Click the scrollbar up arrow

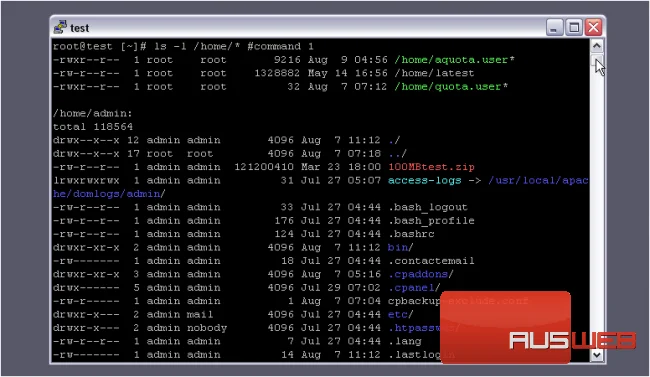(597, 46)
